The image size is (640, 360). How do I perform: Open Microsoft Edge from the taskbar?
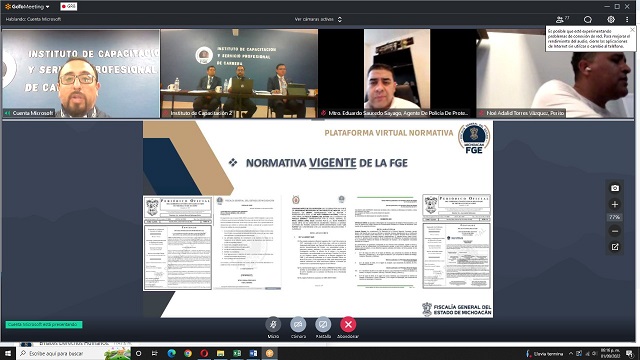coord(171,353)
